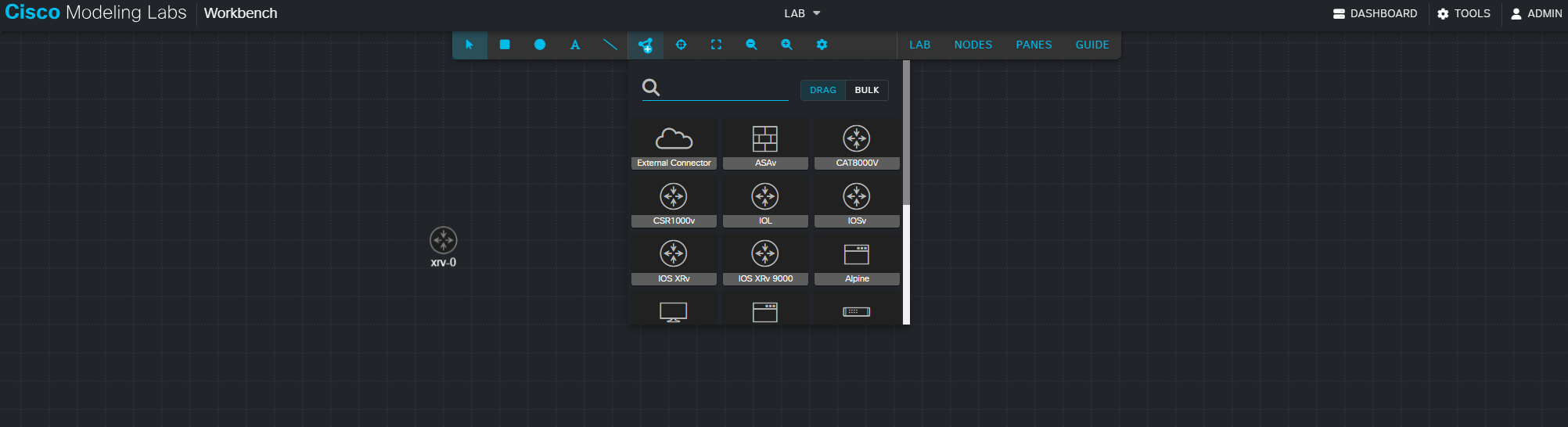Image resolution: width=1568 pixels, height=427 pixels.
Task: Choose the rectangle annotation tool
Action: (x=505, y=45)
